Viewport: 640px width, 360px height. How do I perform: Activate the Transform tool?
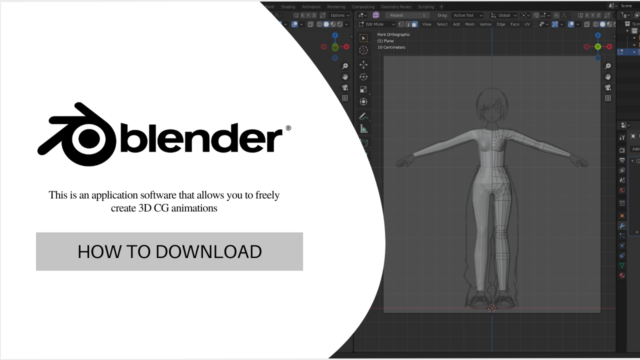pyautogui.click(x=363, y=102)
